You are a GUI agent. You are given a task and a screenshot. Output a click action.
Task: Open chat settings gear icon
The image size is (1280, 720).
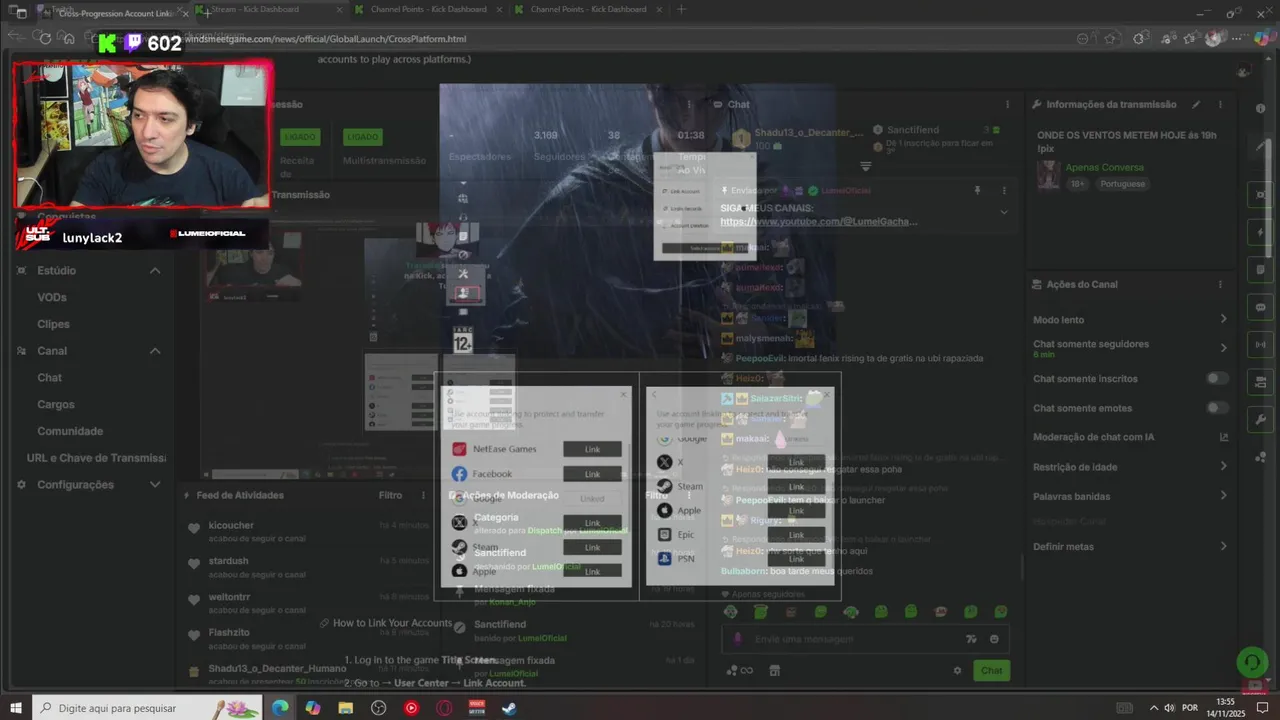pos(957,670)
